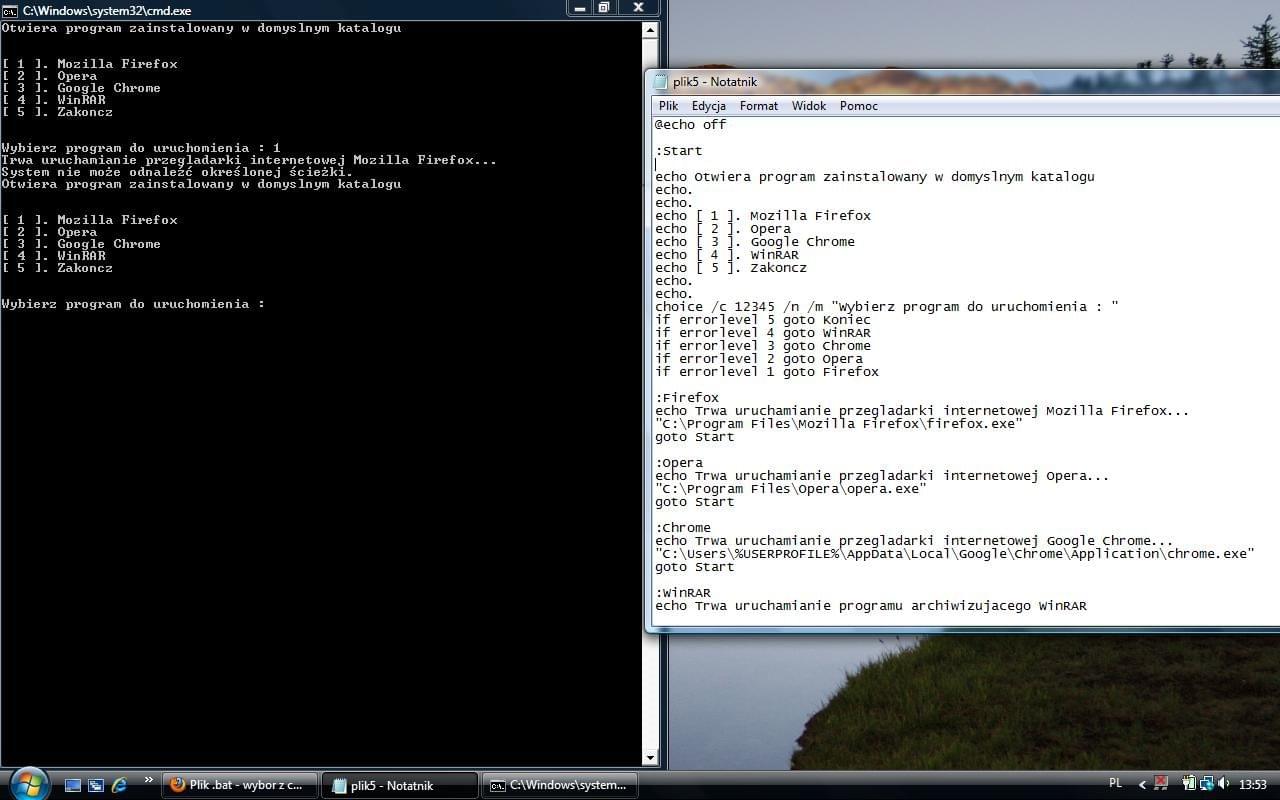This screenshot has width=1280, height=800.
Task: Click 'if errorlevel 3 goto Chrome' line
Action: click(763, 346)
